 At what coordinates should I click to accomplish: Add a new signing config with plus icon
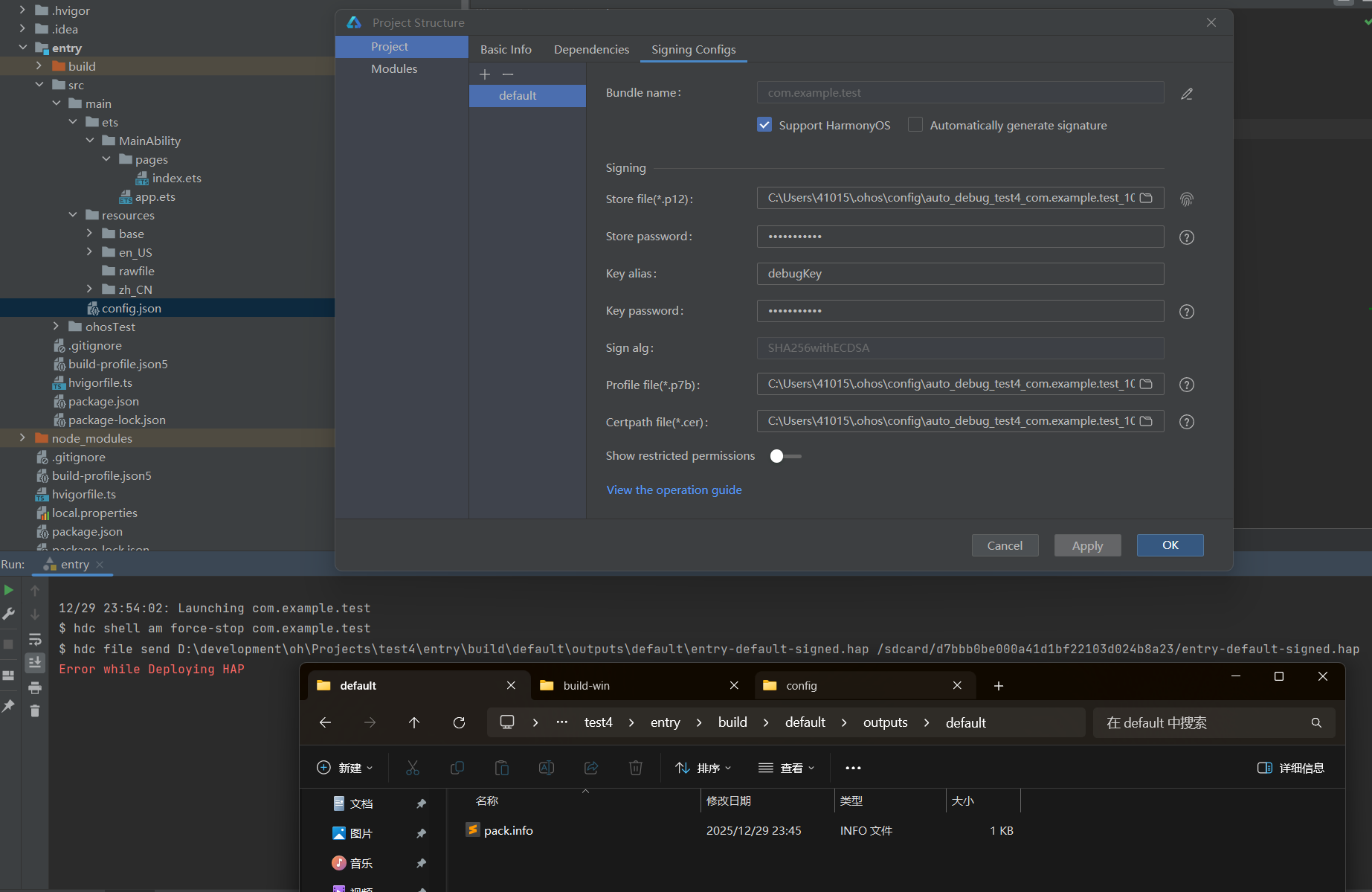pos(485,74)
